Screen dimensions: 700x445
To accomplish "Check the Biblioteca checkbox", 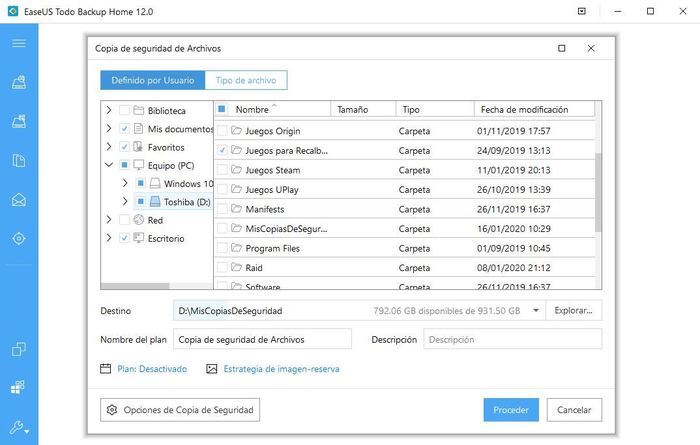I will [x=125, y=110].
